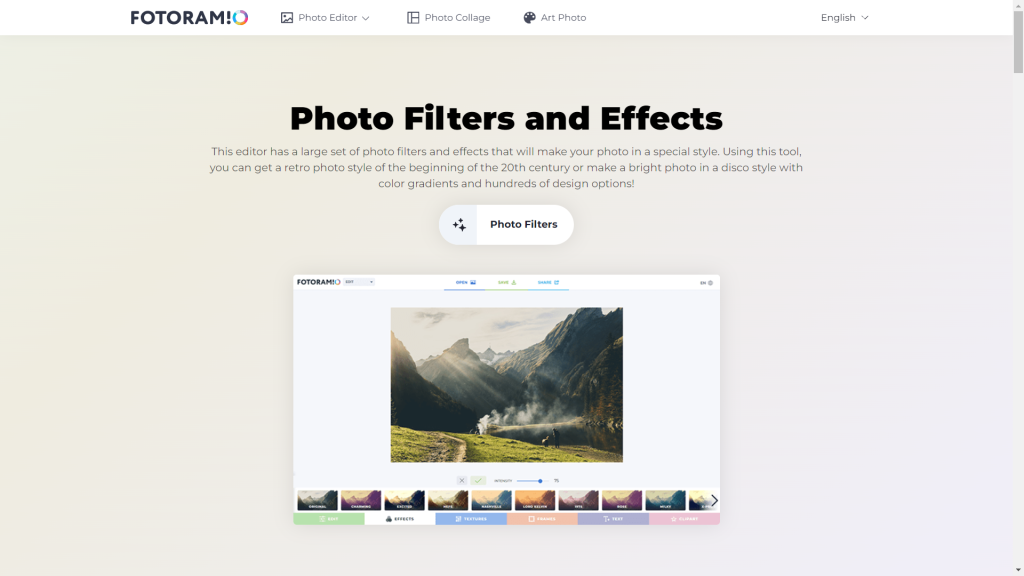1024x576 pixels.
Task: Open the Edit mode dropdown in preview
Action: coord(359,282)
